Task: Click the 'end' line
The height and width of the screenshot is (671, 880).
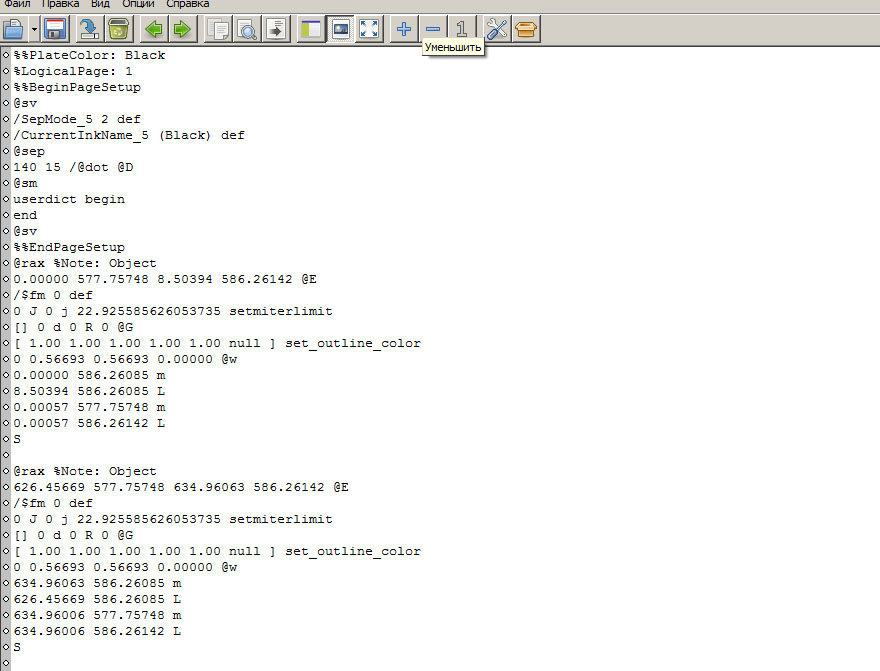Action: pos(25,215)
